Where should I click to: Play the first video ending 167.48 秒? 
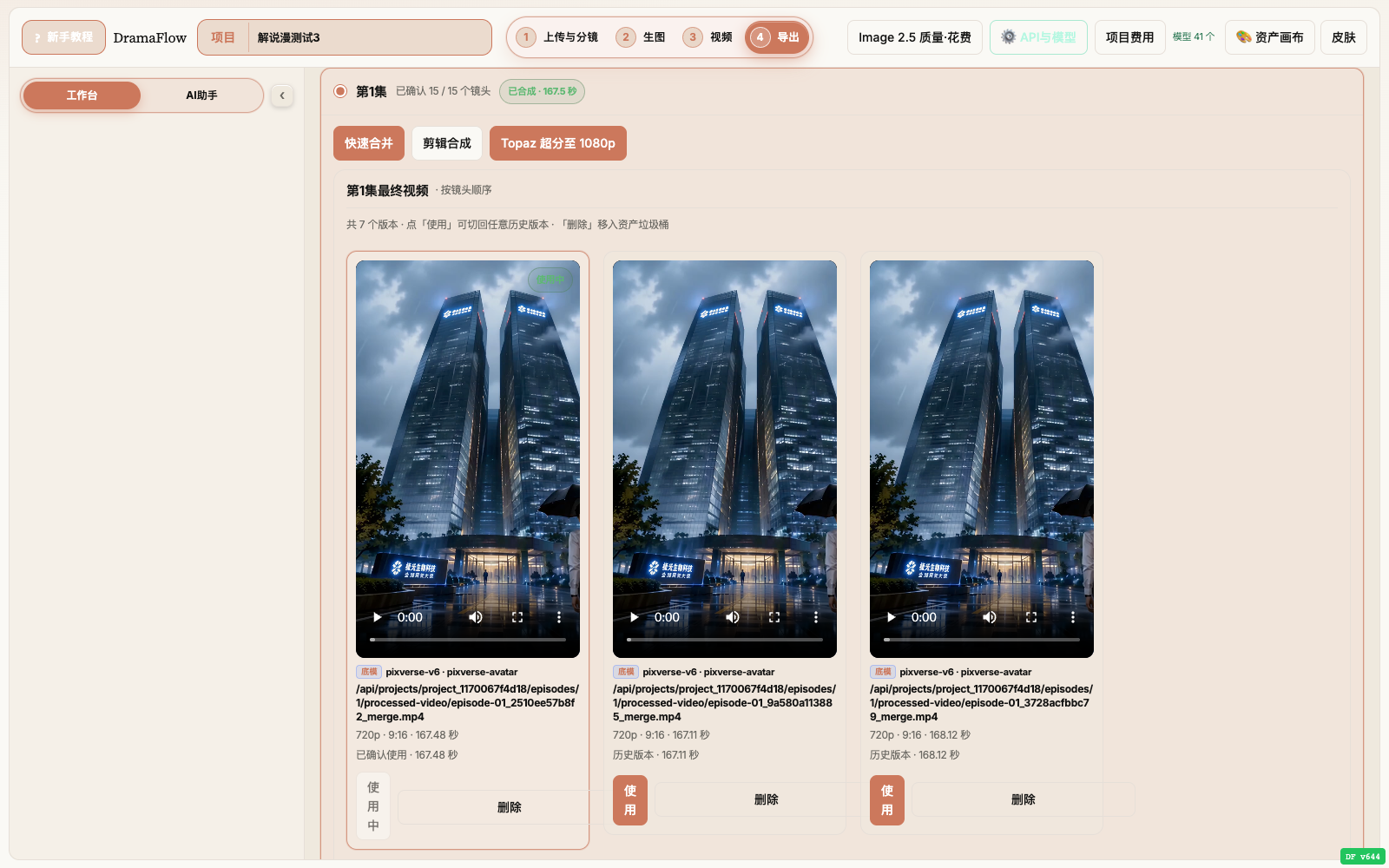coord(378,617)
